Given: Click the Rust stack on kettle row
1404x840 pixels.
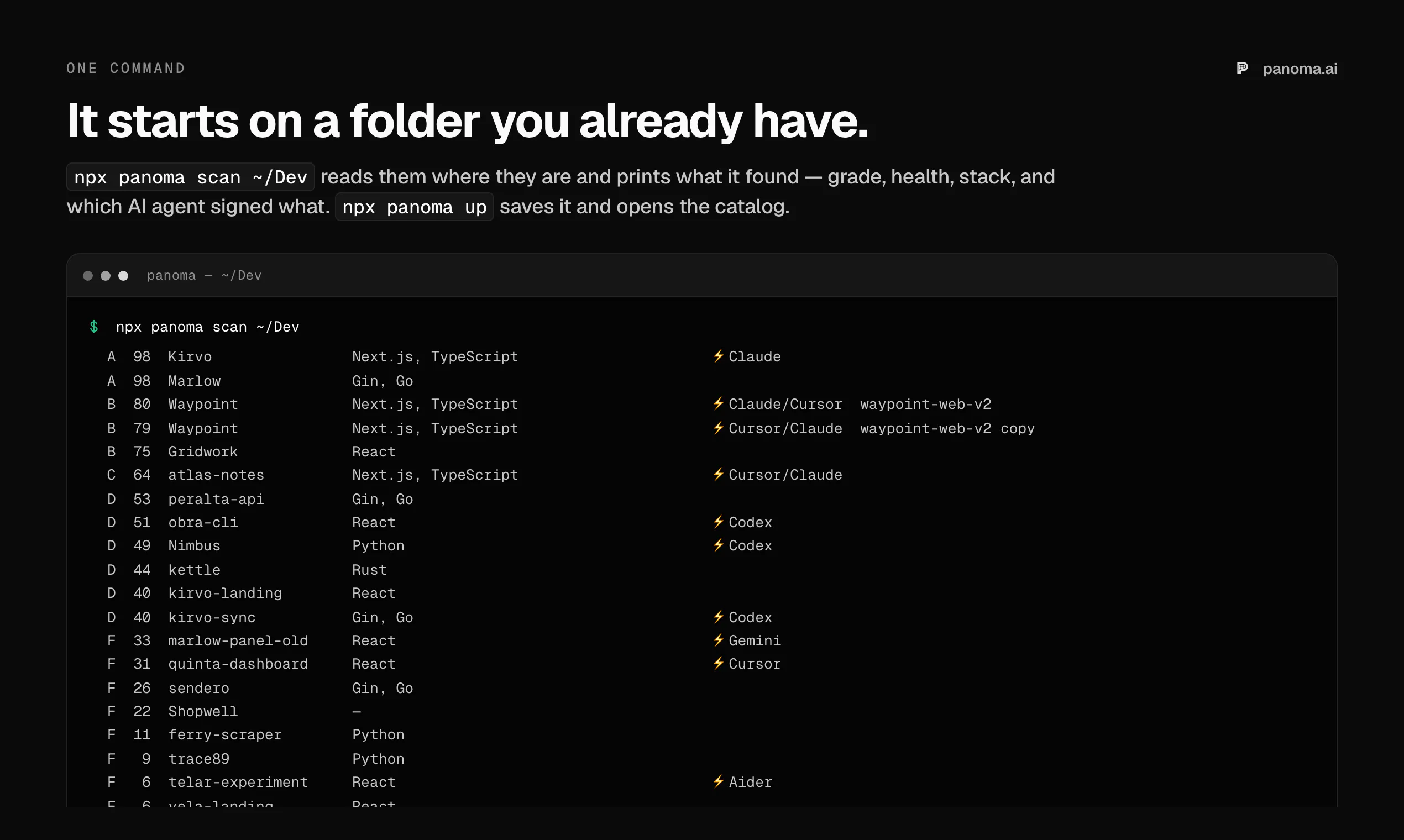Looking at the screenshot, I should (x=369, y=570).
